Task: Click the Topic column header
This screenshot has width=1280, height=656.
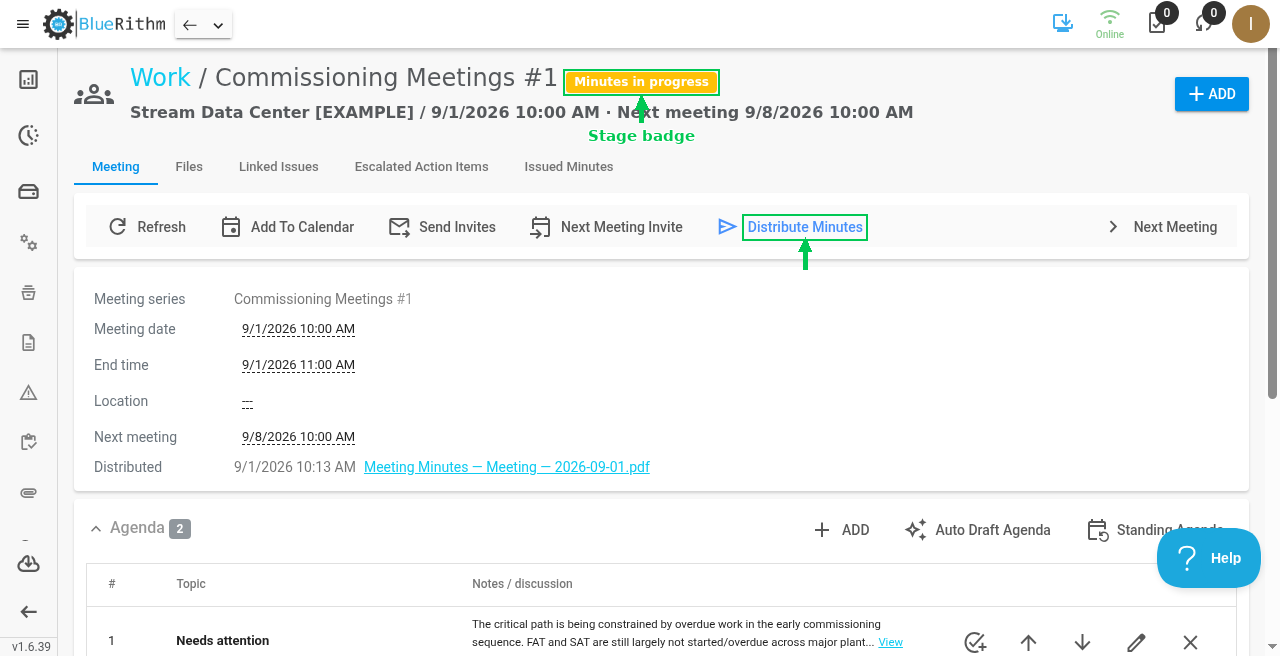Action: [191, 584]
